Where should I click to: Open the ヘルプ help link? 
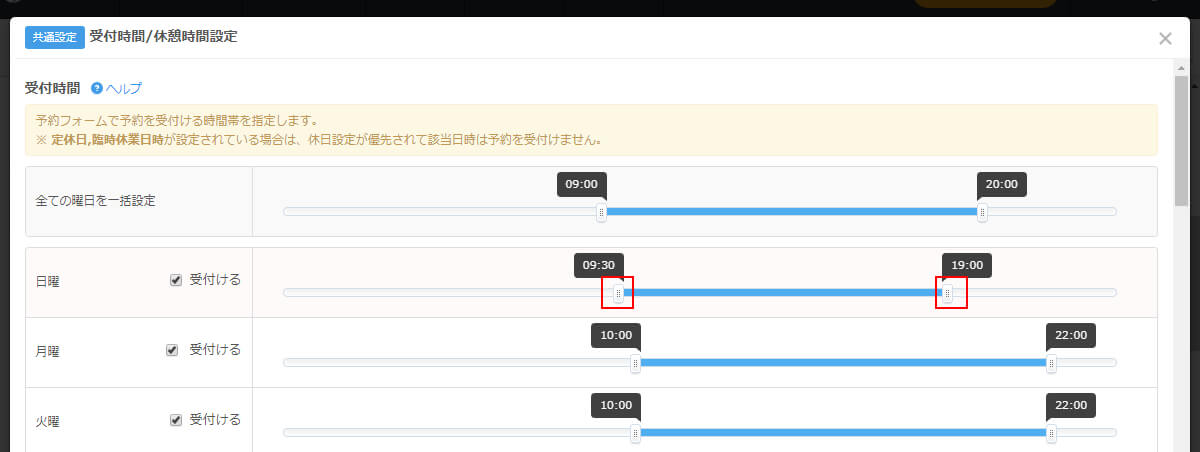point(124,88)
